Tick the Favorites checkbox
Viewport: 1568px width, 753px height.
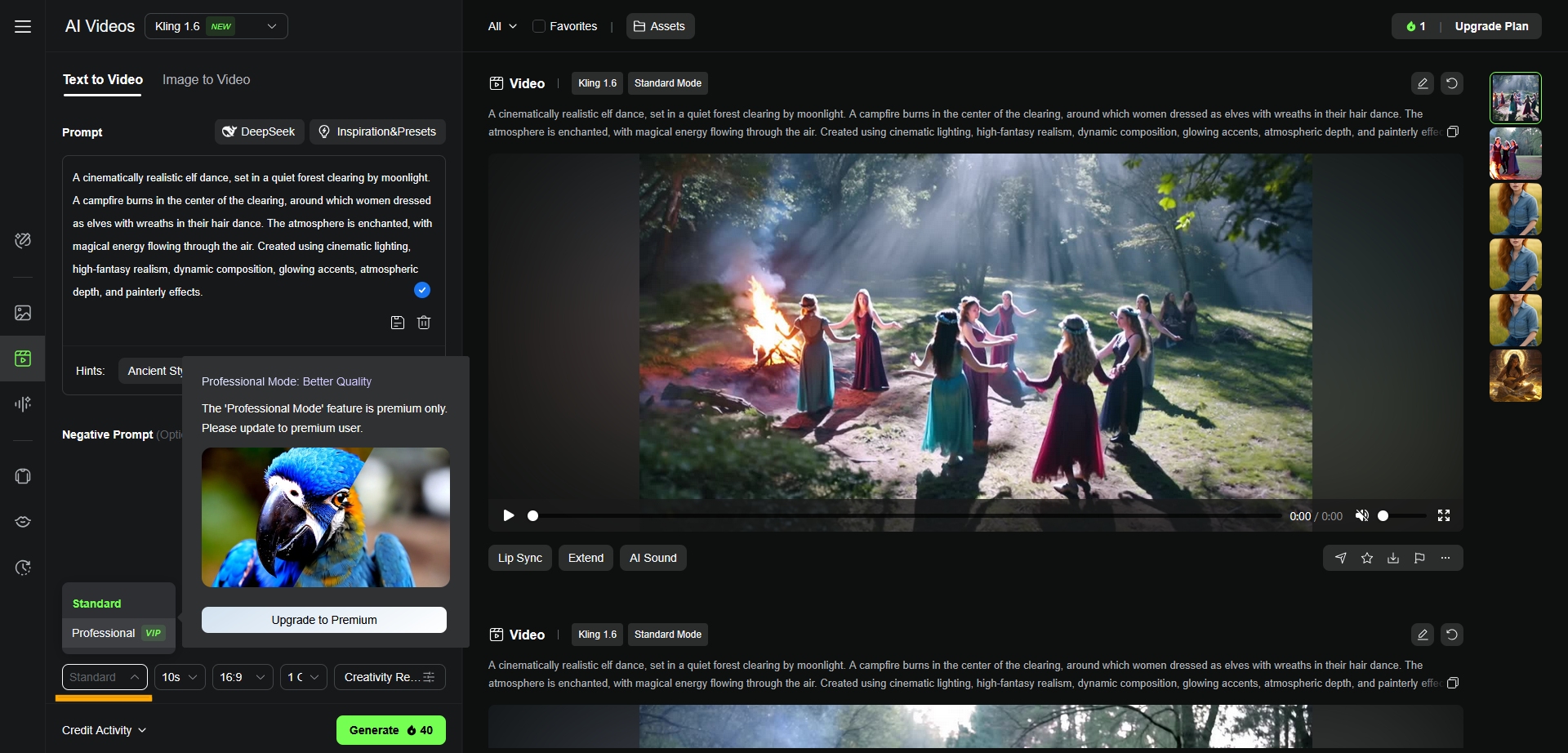[539, 26]
